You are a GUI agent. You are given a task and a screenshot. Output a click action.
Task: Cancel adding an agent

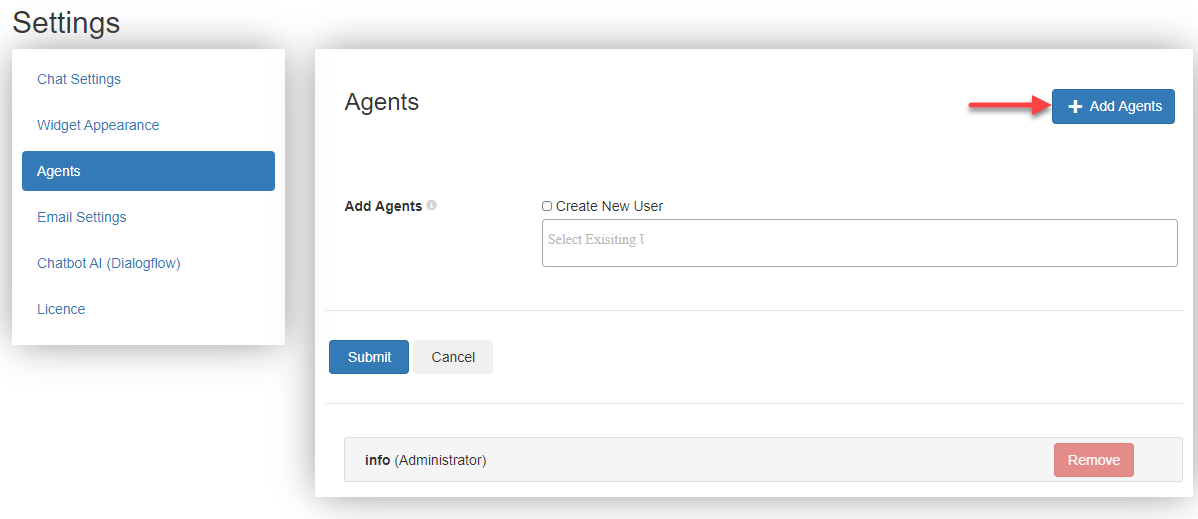[453, 357]
